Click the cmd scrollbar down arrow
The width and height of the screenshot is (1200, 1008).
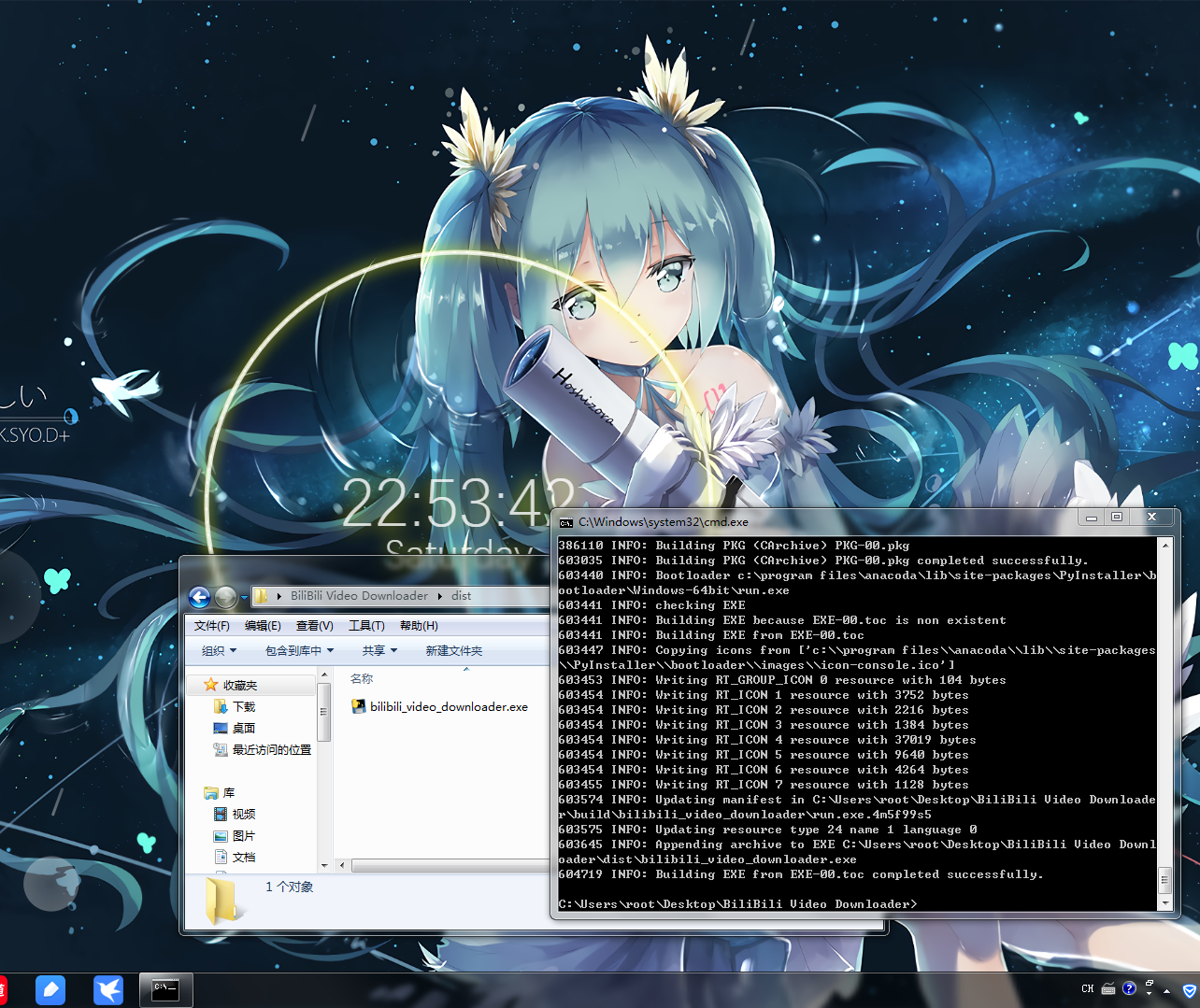coord(1165,903)
